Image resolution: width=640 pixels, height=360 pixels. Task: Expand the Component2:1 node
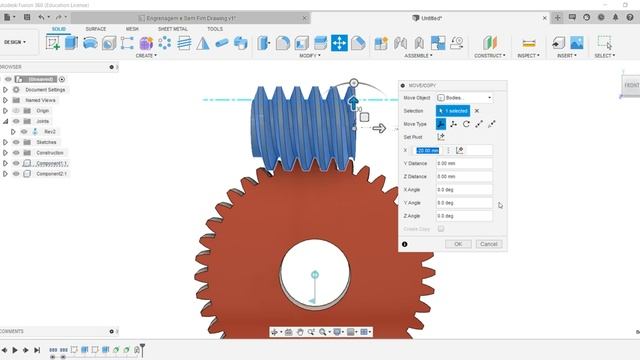click(x=5, y=174)
